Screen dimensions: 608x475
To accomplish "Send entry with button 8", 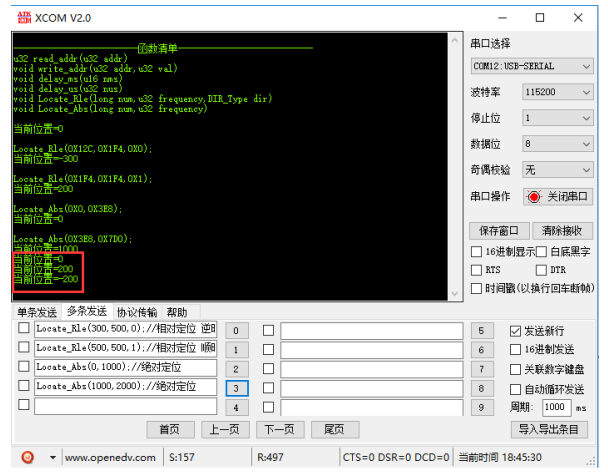I will (482, 388).
